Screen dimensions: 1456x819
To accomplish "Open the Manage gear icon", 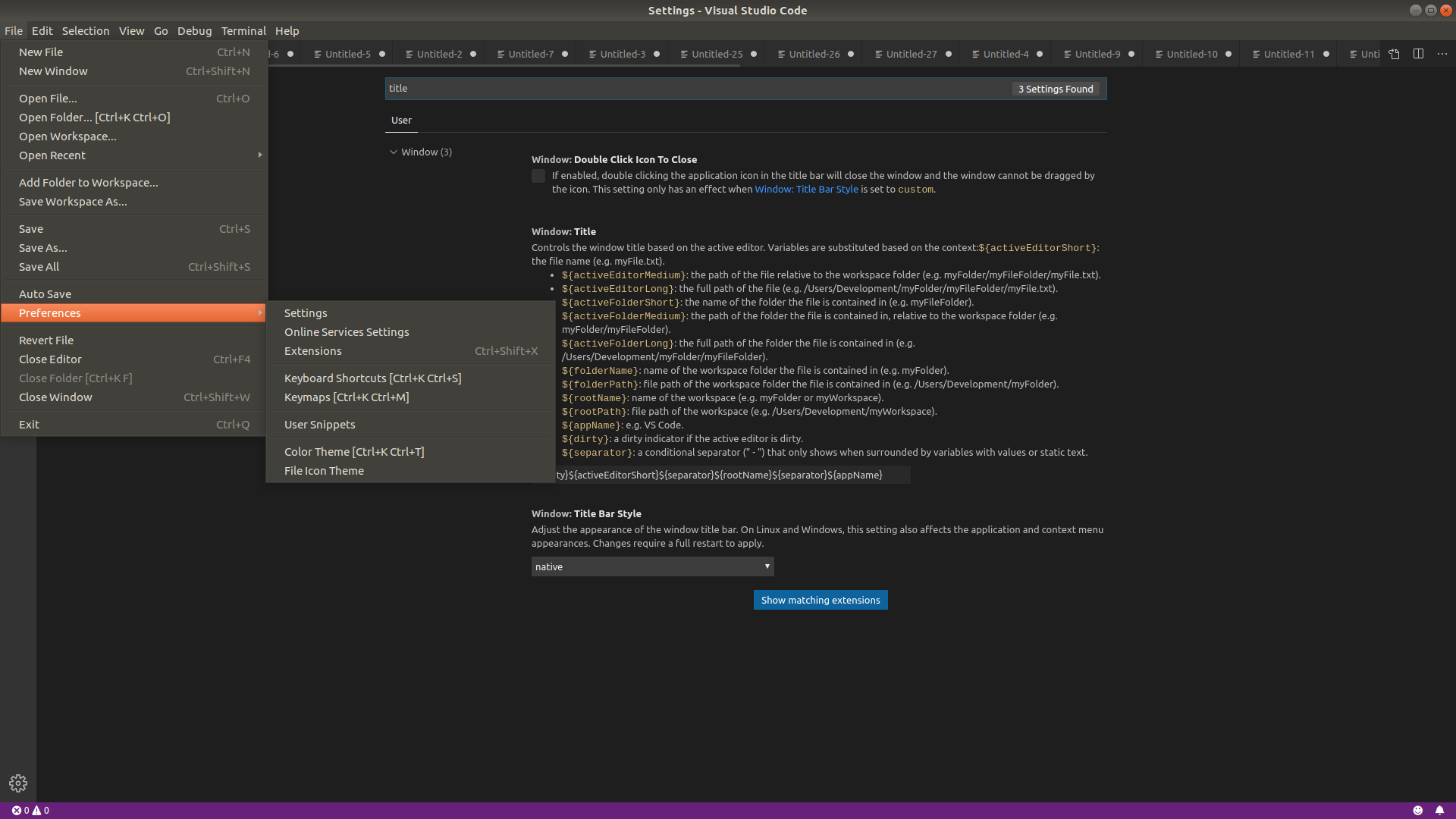I will pos(18,783).
